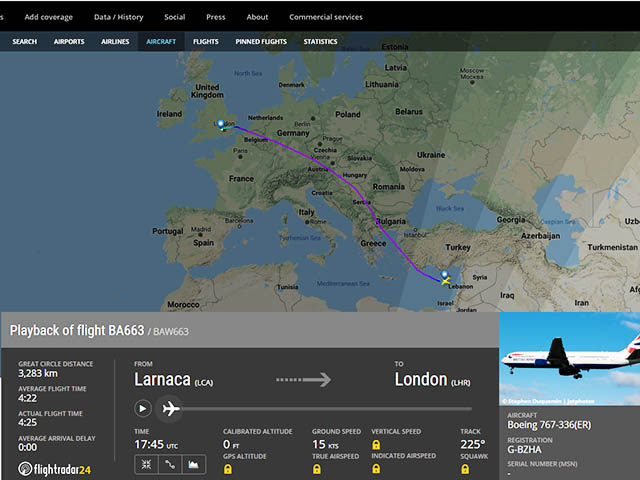Open the Pinned Flights tab
The width and height of the screenshot is (640, 480).
(261, 41)
